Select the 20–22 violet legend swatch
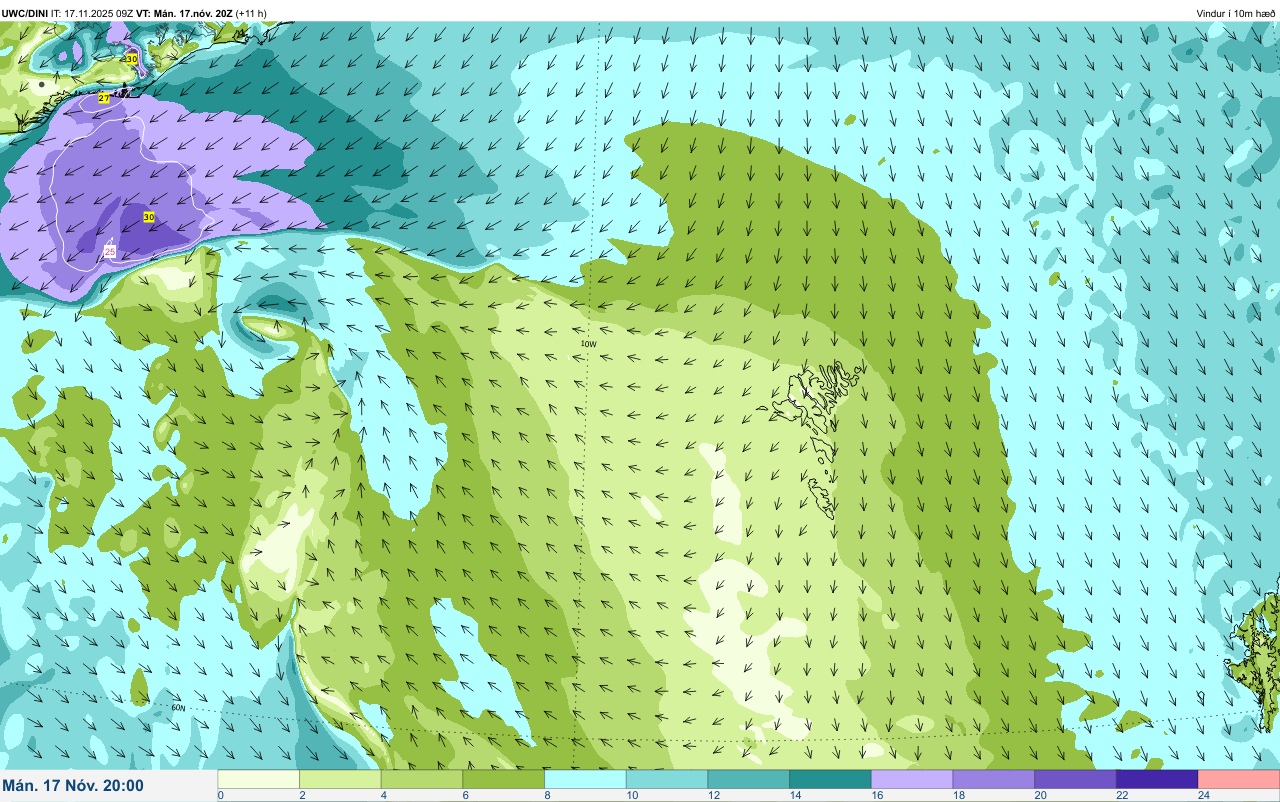 click(x=1075, y=779)
